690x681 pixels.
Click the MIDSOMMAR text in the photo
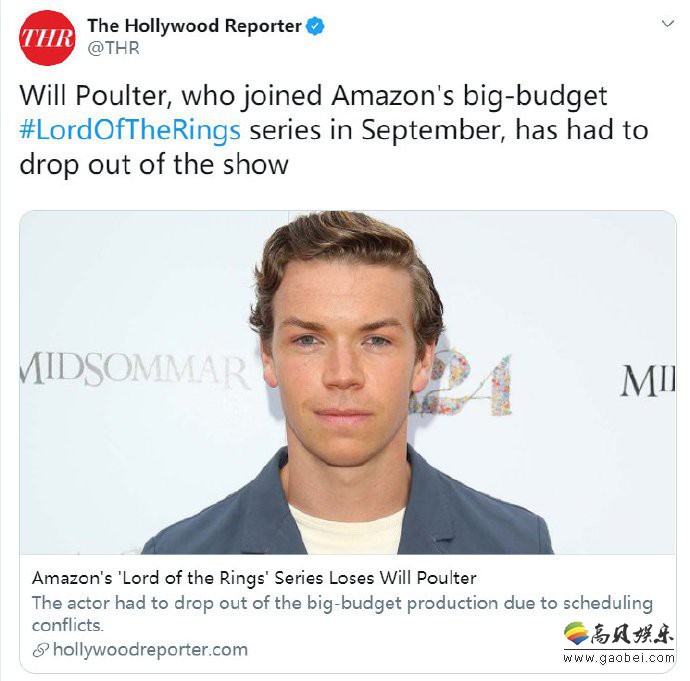coord(136,370)
